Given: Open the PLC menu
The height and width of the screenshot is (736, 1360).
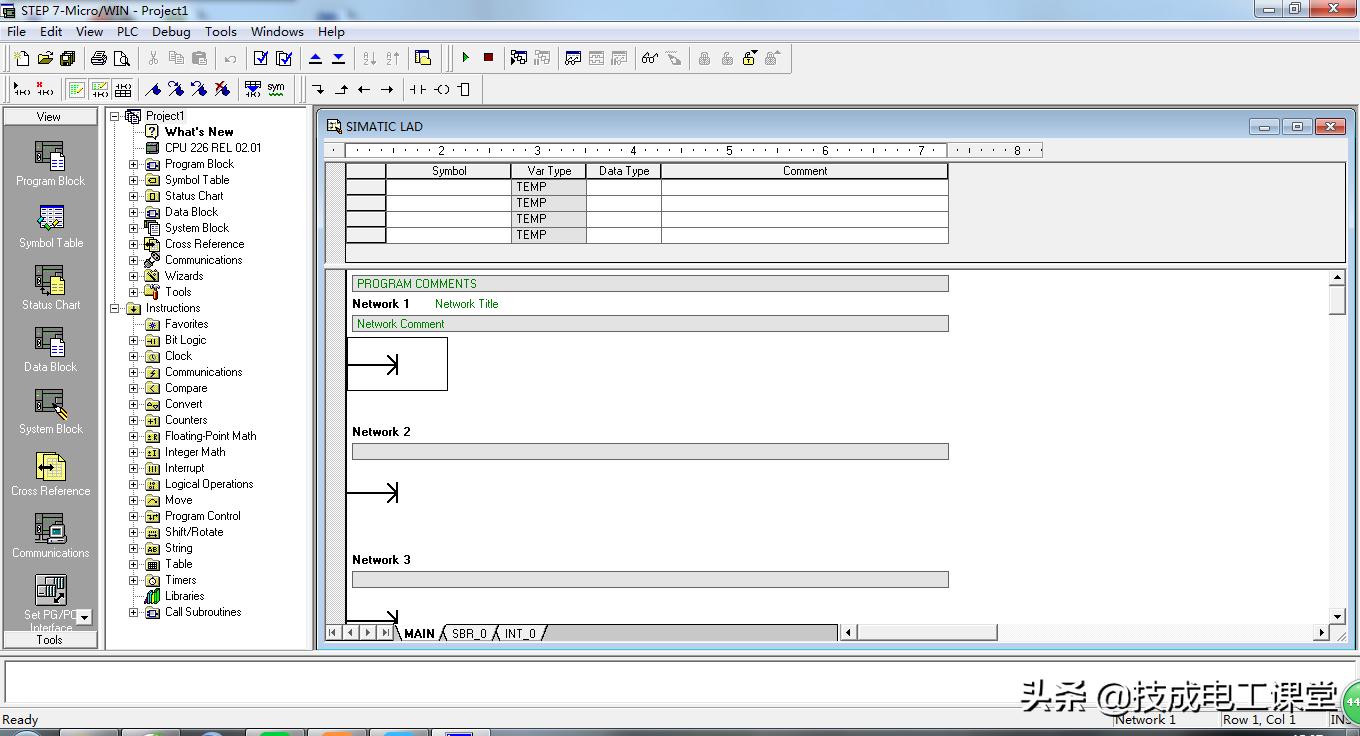Looking at the screenshot, I should [127, 31].
